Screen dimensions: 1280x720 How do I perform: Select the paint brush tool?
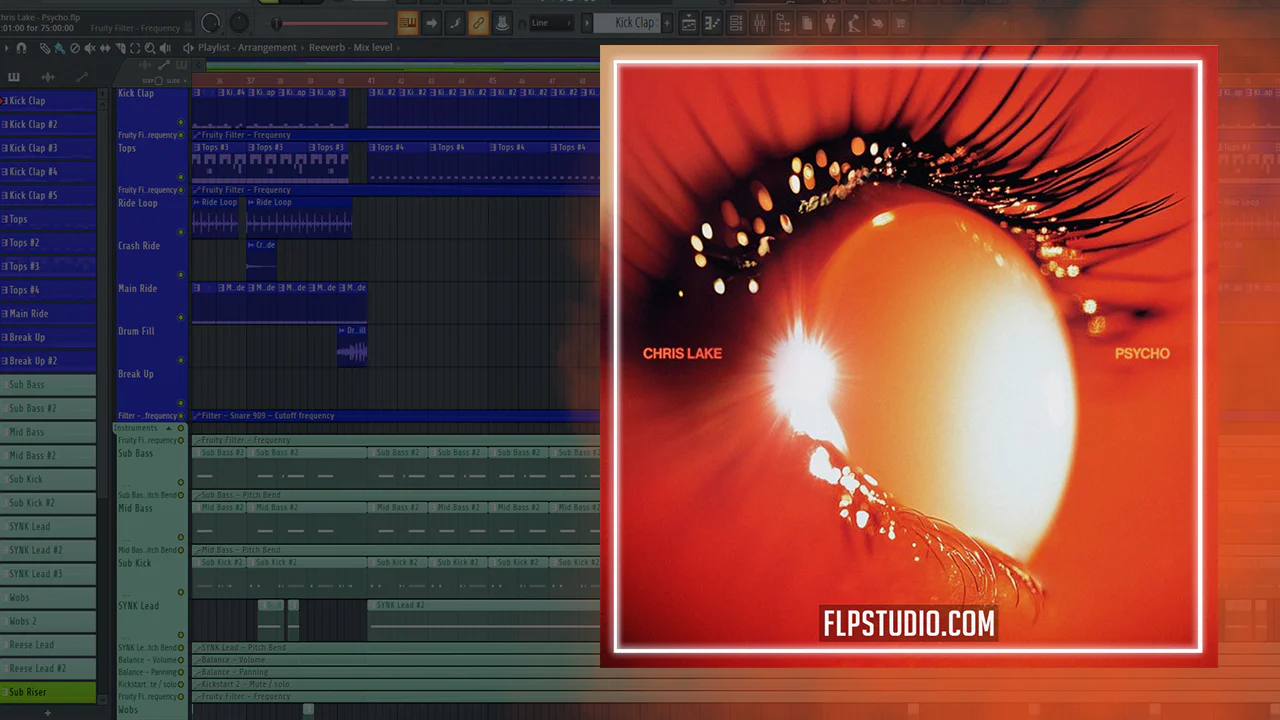click(60, 48)
